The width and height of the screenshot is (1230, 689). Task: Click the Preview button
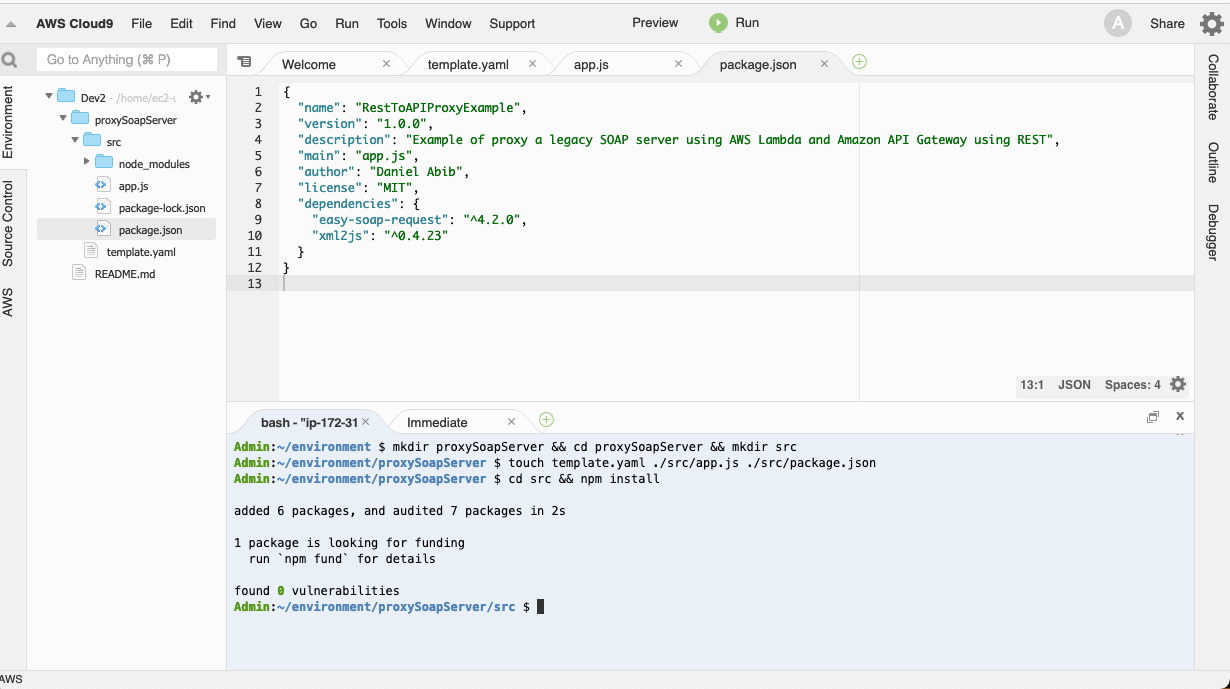tap(655, 23)
